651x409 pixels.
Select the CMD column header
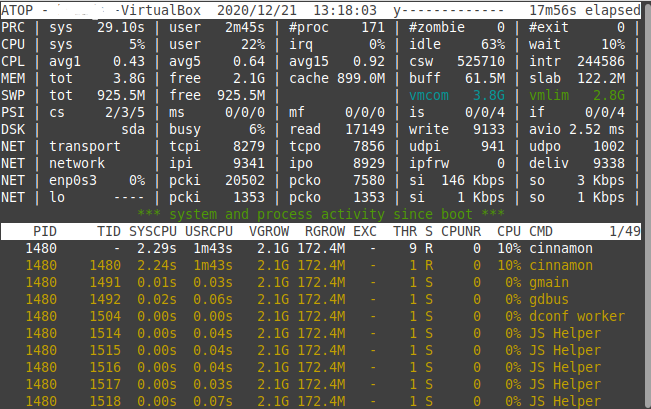click(x=540, y=231)
